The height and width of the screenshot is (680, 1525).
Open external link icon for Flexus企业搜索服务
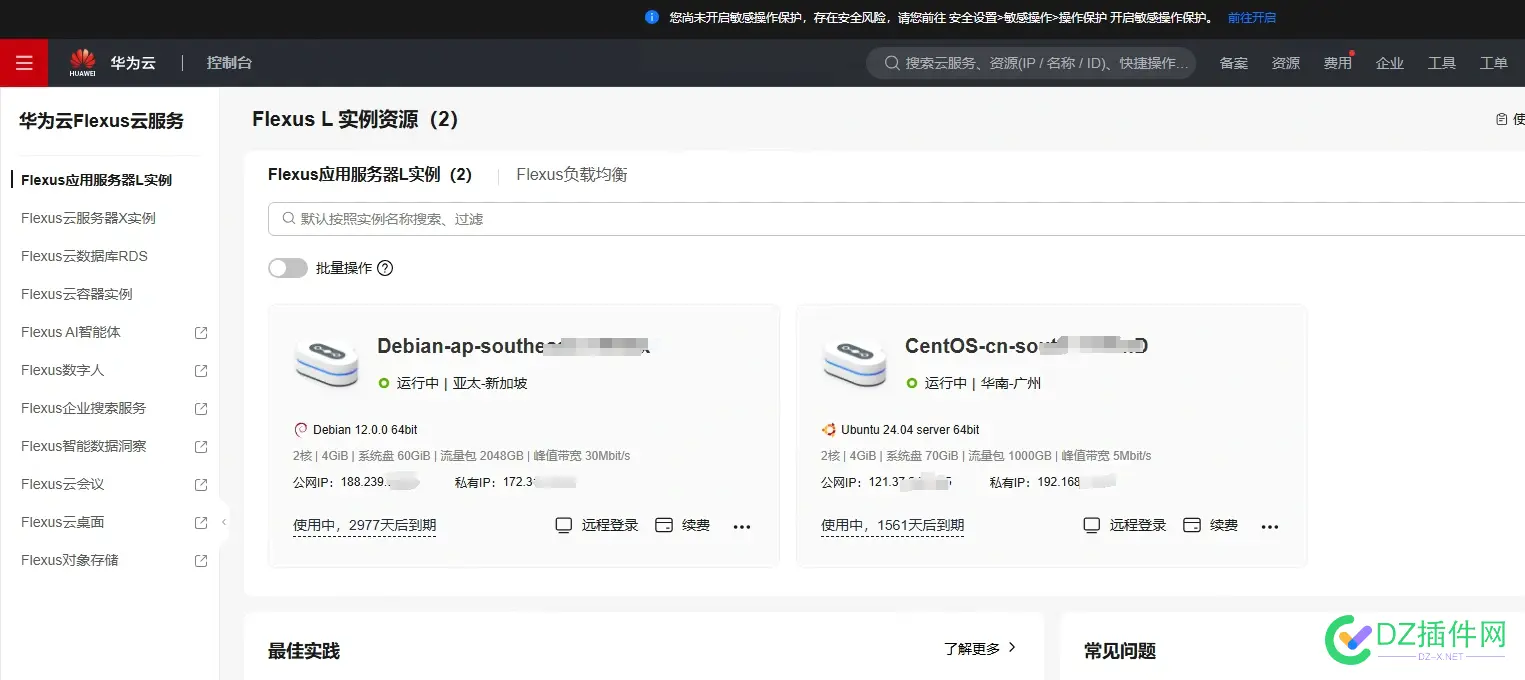pyautogui.click(x=201, y=408)
